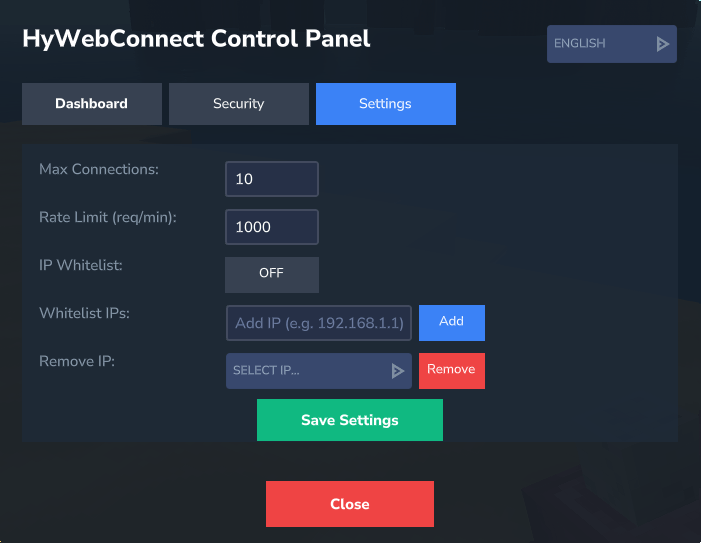Focus the Max Connections input field

tap(272, 180)
